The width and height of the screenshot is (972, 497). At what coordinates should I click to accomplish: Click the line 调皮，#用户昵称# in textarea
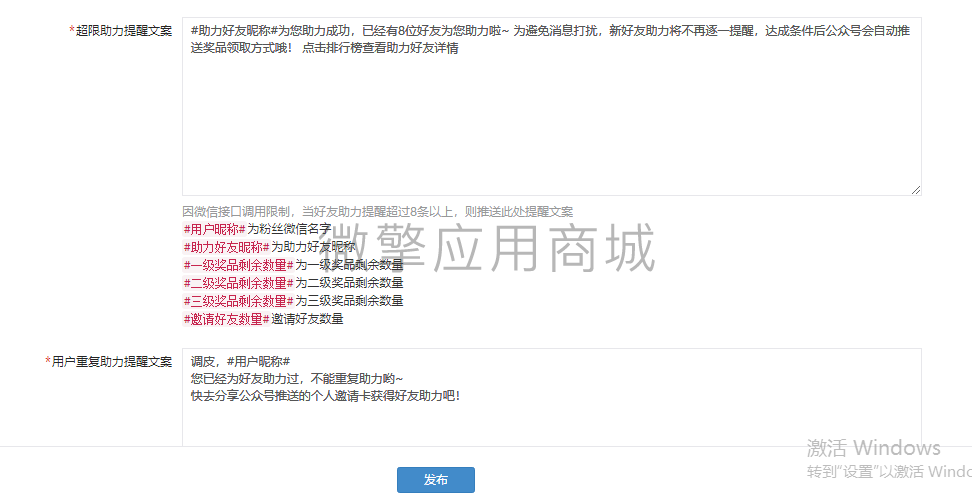pos(241,361)
